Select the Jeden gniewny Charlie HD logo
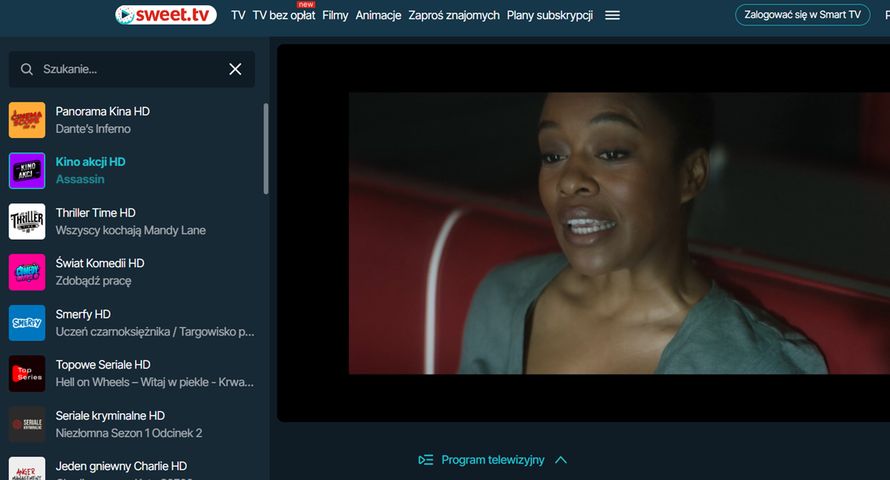 pos(27,469)
